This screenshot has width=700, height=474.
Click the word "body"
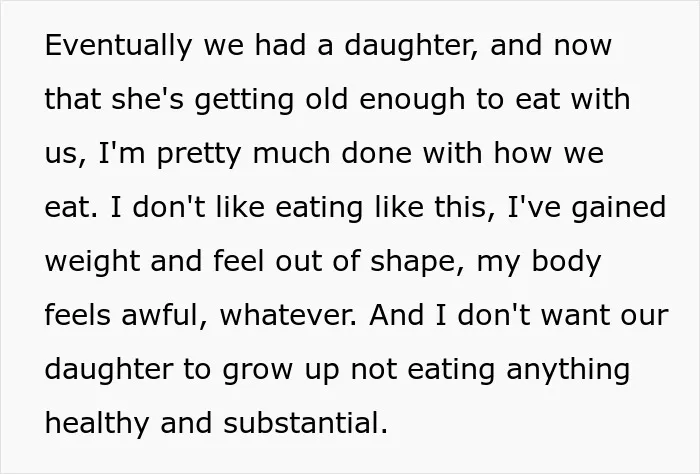point(566,262)
